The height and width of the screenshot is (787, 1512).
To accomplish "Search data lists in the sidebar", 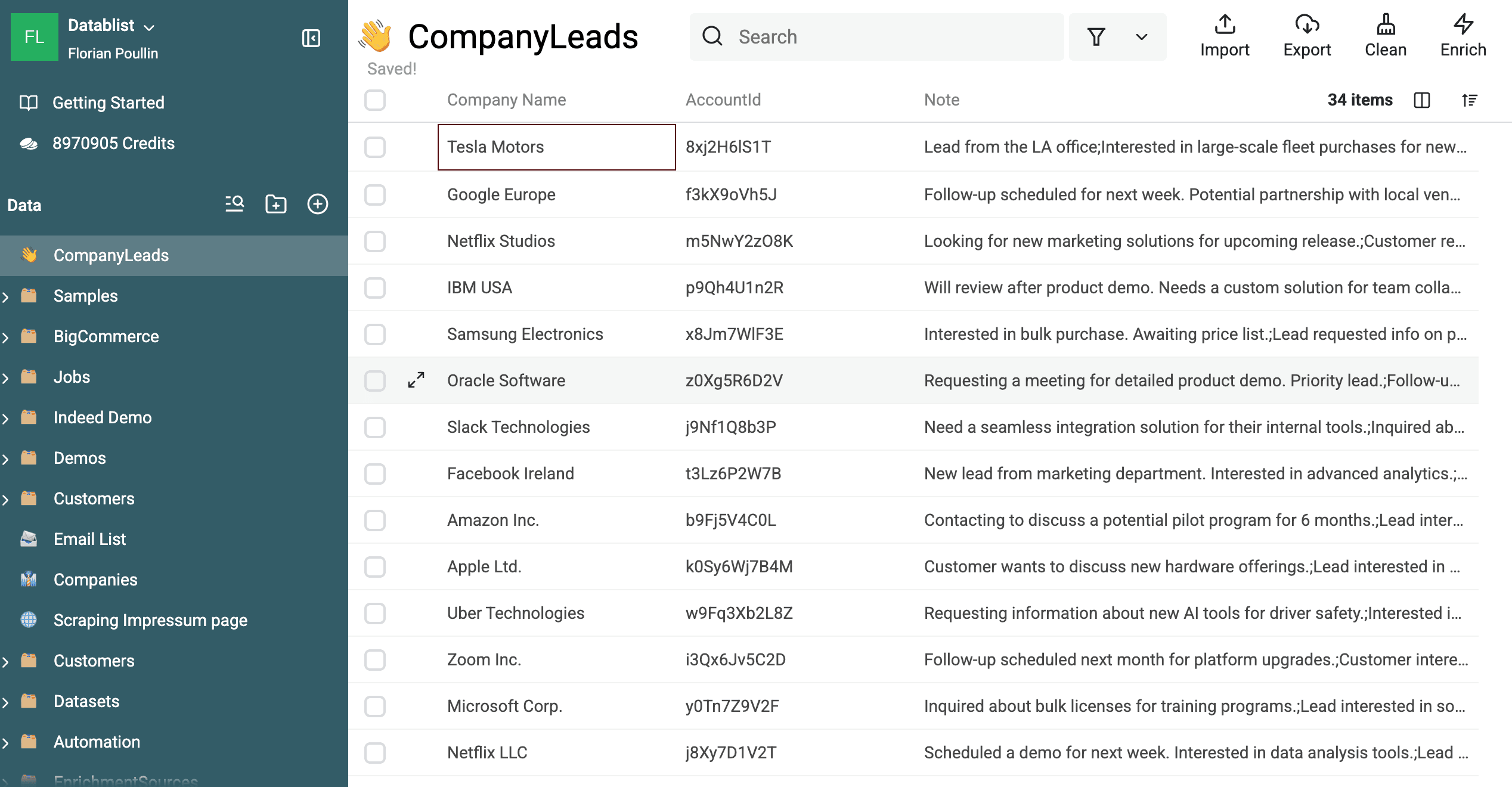I will point(235,203).
